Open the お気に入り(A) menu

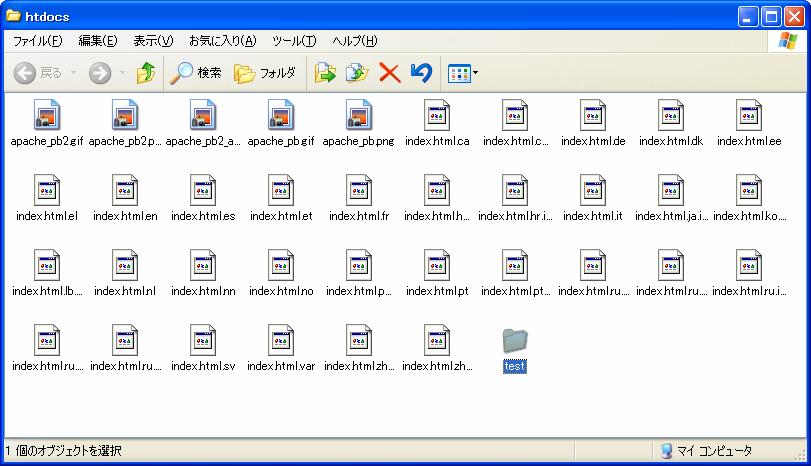click(x=222, y=41)
